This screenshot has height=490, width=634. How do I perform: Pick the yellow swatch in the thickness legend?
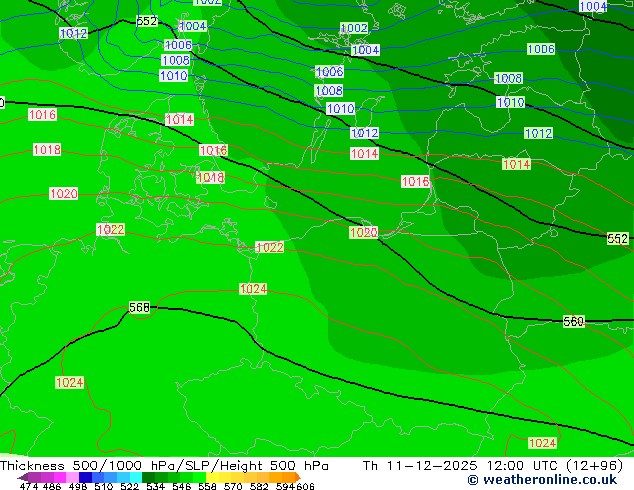point(212,477)
